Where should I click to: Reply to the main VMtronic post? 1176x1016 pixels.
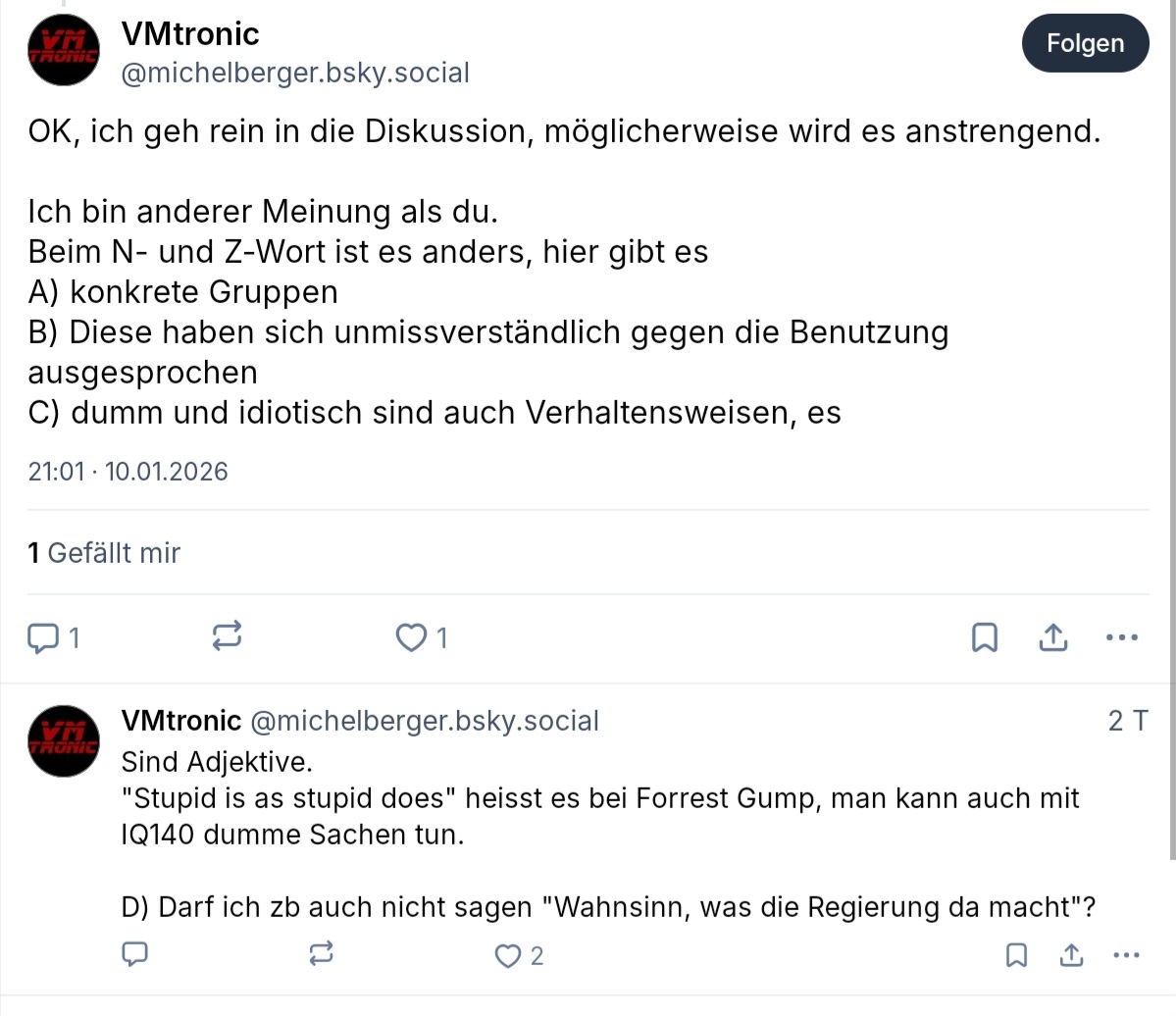click(x=44, y=638)
